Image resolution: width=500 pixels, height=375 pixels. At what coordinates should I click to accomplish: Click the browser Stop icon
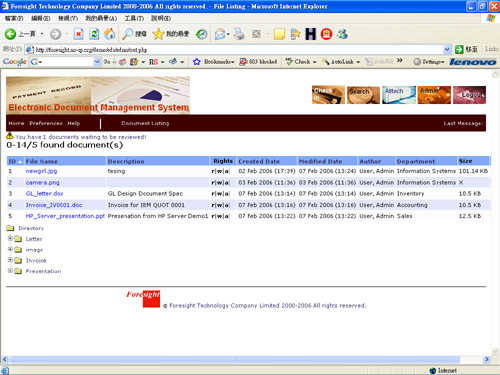(79, 34)
